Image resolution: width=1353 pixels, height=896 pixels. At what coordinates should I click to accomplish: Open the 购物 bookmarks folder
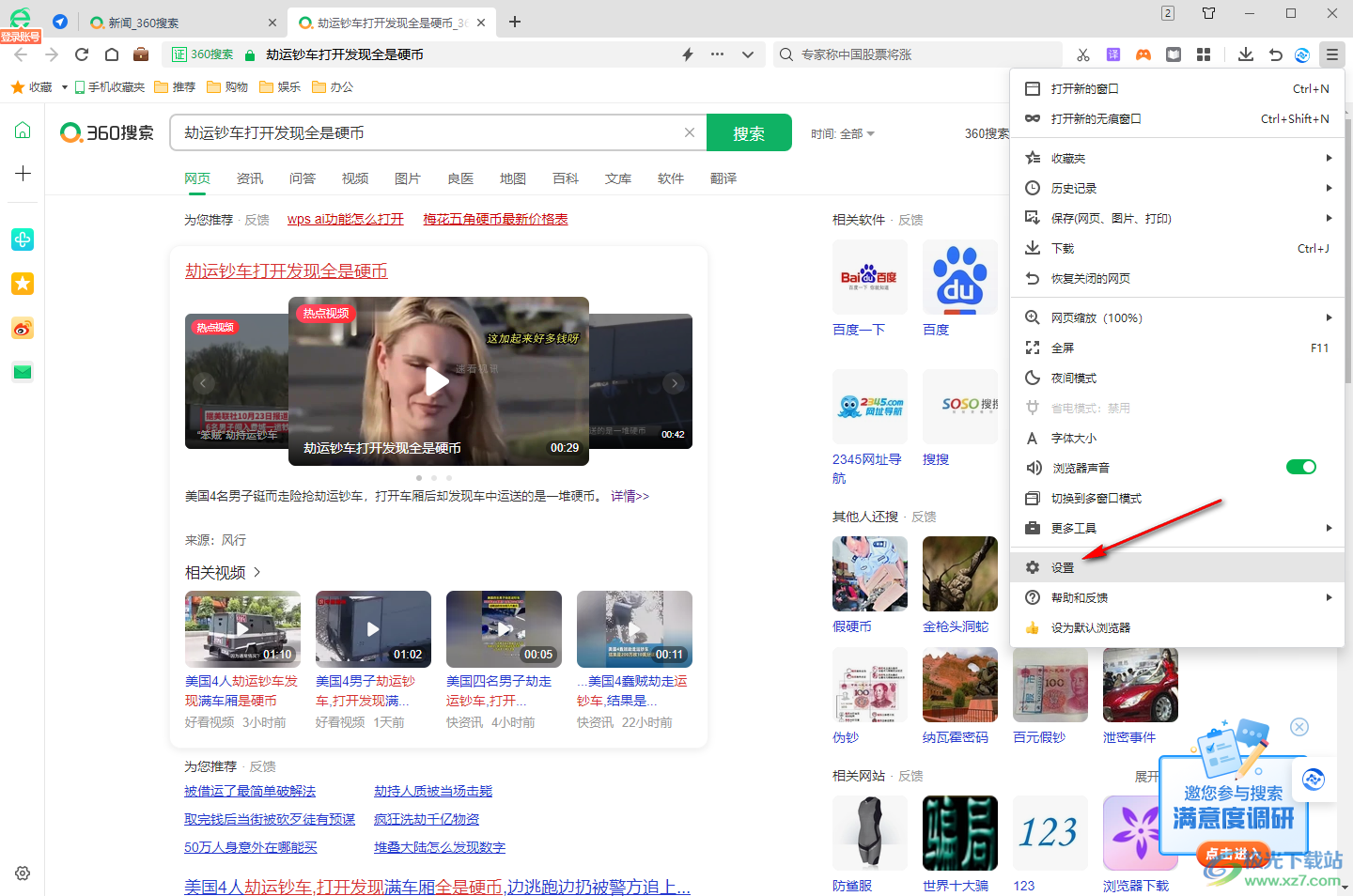point(227,87)
